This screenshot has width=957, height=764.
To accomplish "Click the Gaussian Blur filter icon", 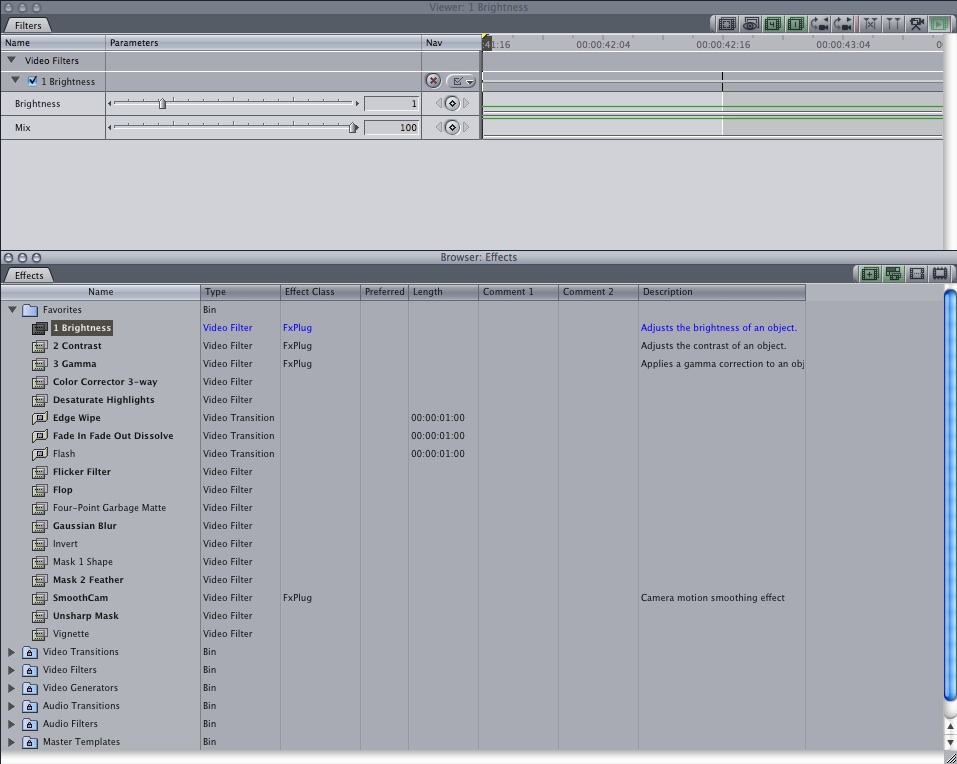I will [x=40, y=526].
